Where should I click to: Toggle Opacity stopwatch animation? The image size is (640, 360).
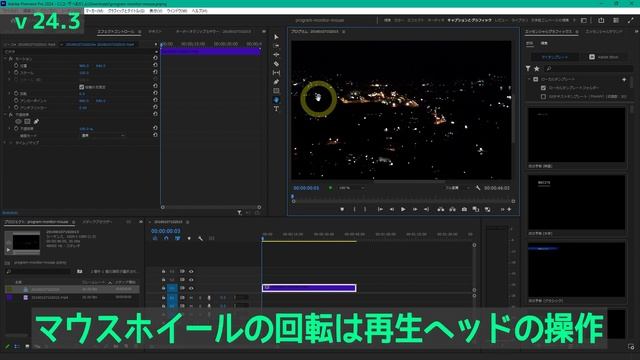pyautogui.click(x=16, y=129)
